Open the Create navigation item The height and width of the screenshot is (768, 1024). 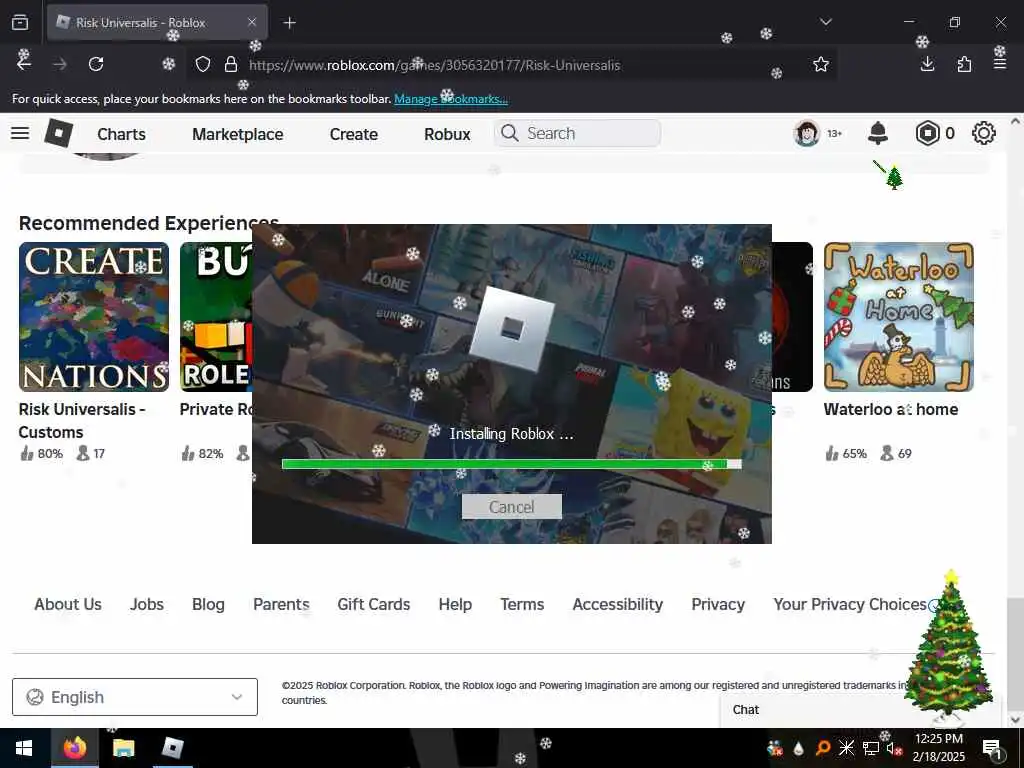(x=354, y=134)
